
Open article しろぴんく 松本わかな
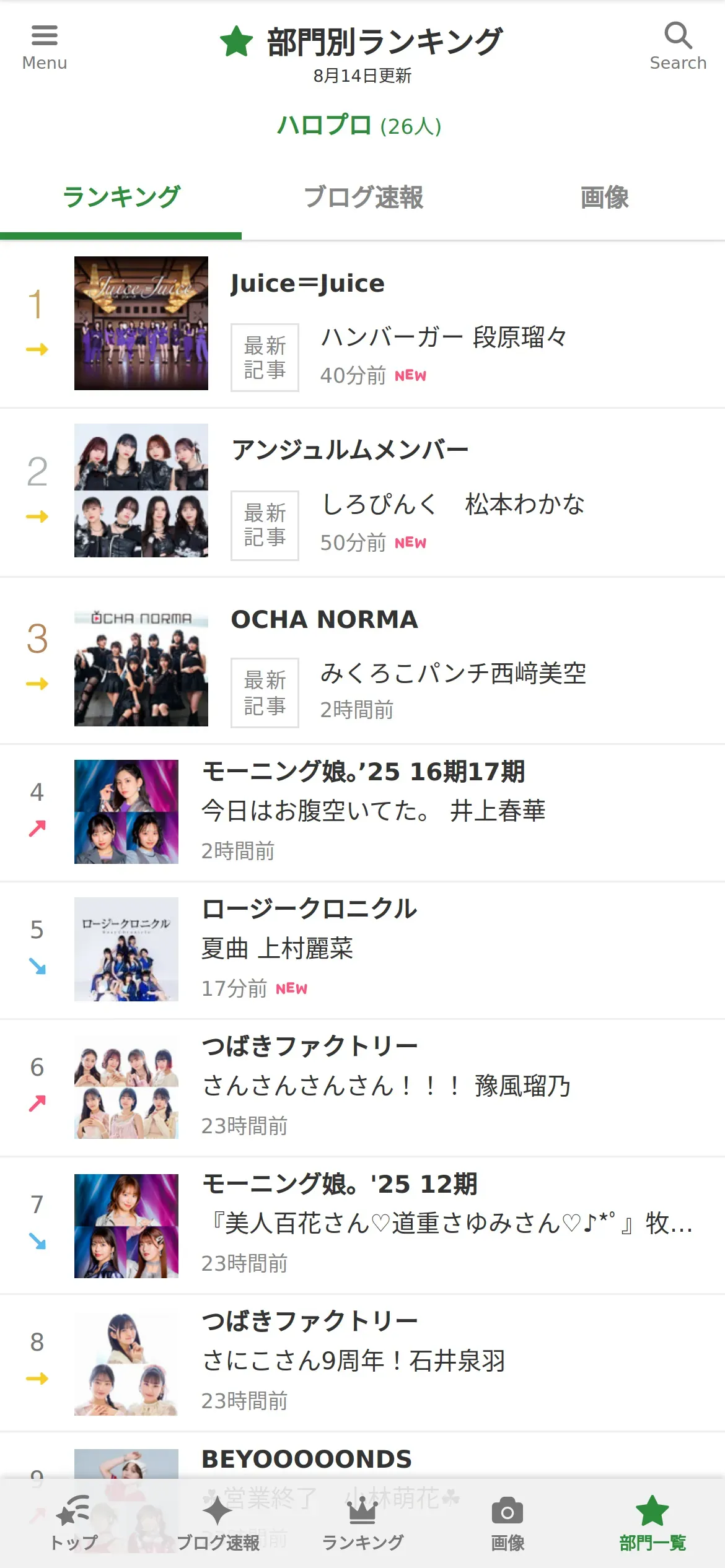click(x=453, y=504)
